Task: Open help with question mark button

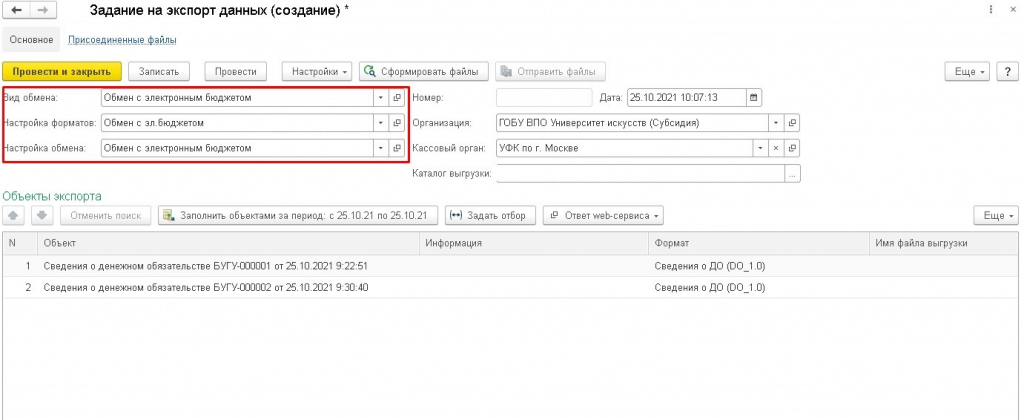Action: point(1008,72)
